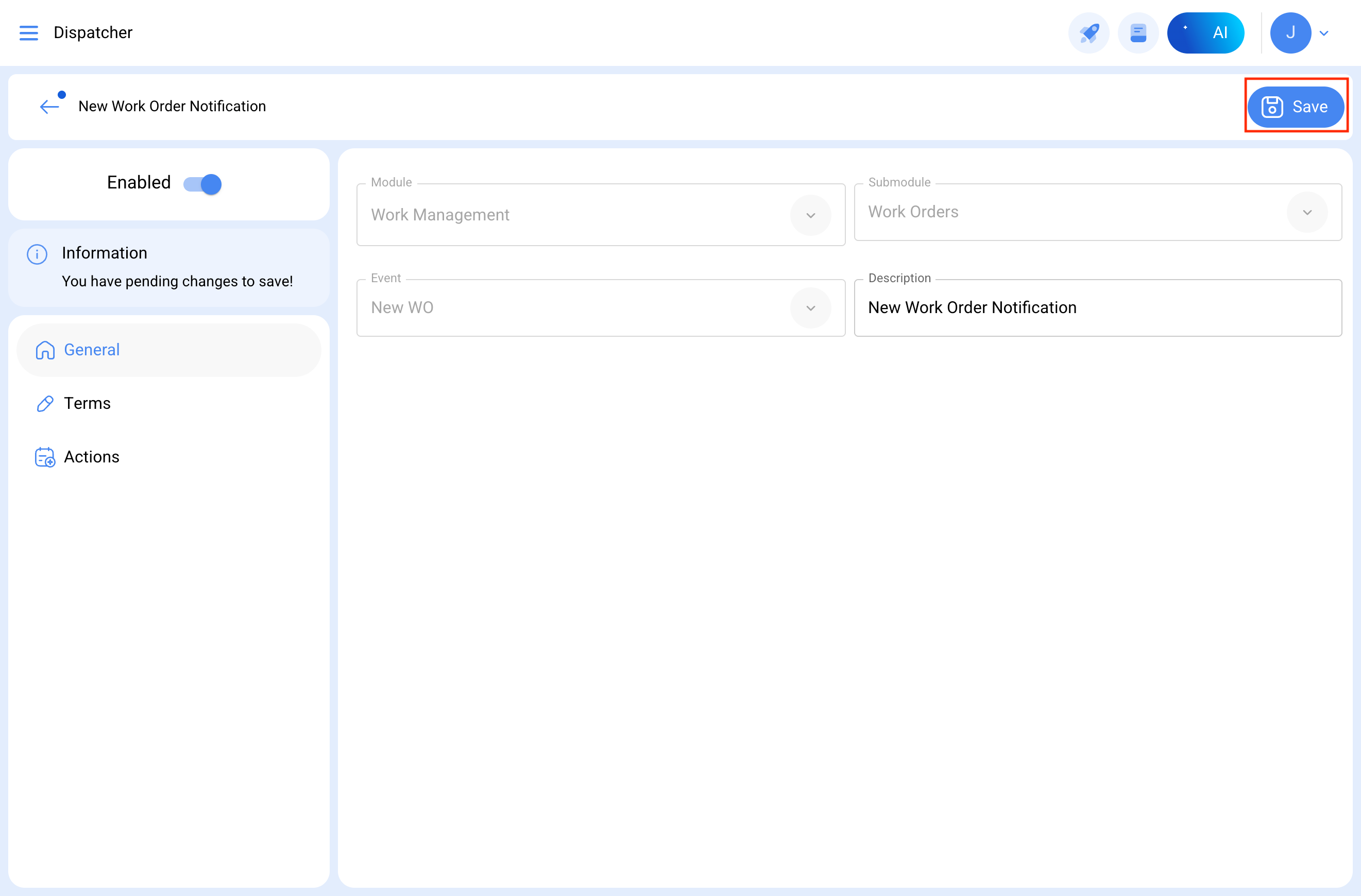1361x896 pixels.
Task: Click the Enabled label text
Action: pyautogui.click(x=139, y=182)
